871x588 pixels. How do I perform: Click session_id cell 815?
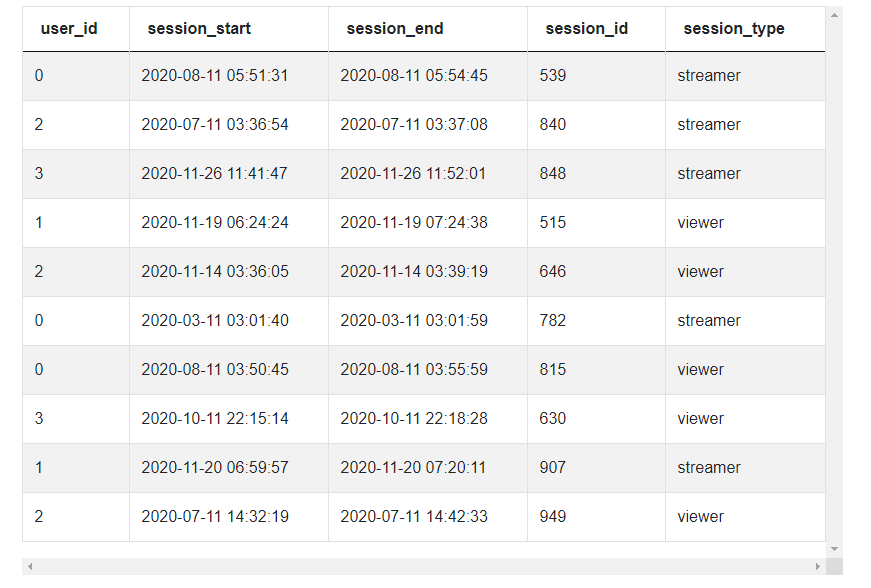click(x=553, y=369)
